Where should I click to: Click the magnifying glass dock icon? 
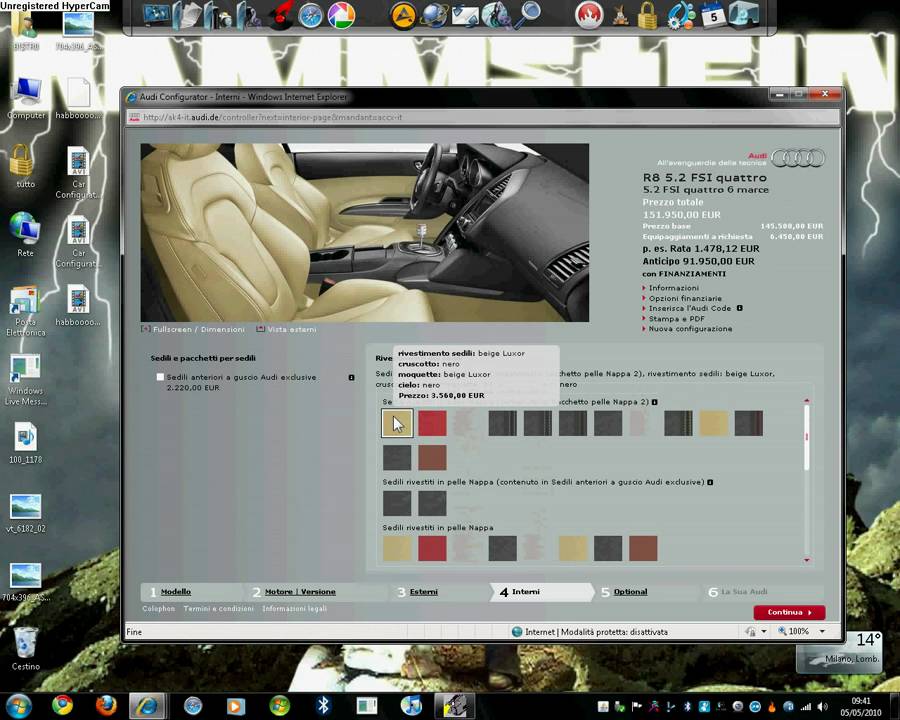click(527, 14)
